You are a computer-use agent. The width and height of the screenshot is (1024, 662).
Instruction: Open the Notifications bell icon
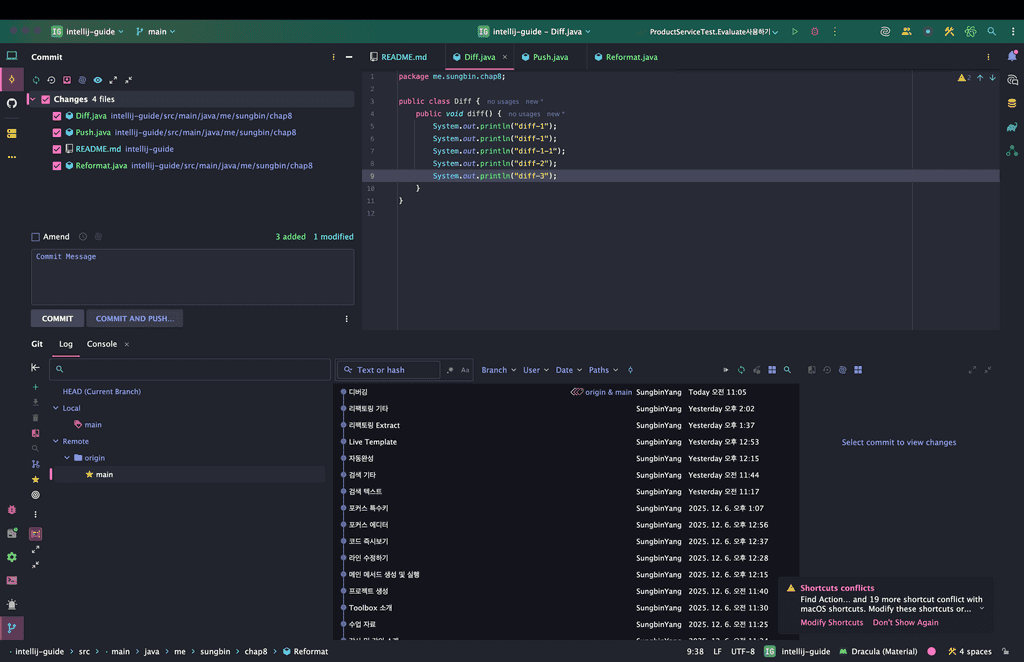(1012, 57)
